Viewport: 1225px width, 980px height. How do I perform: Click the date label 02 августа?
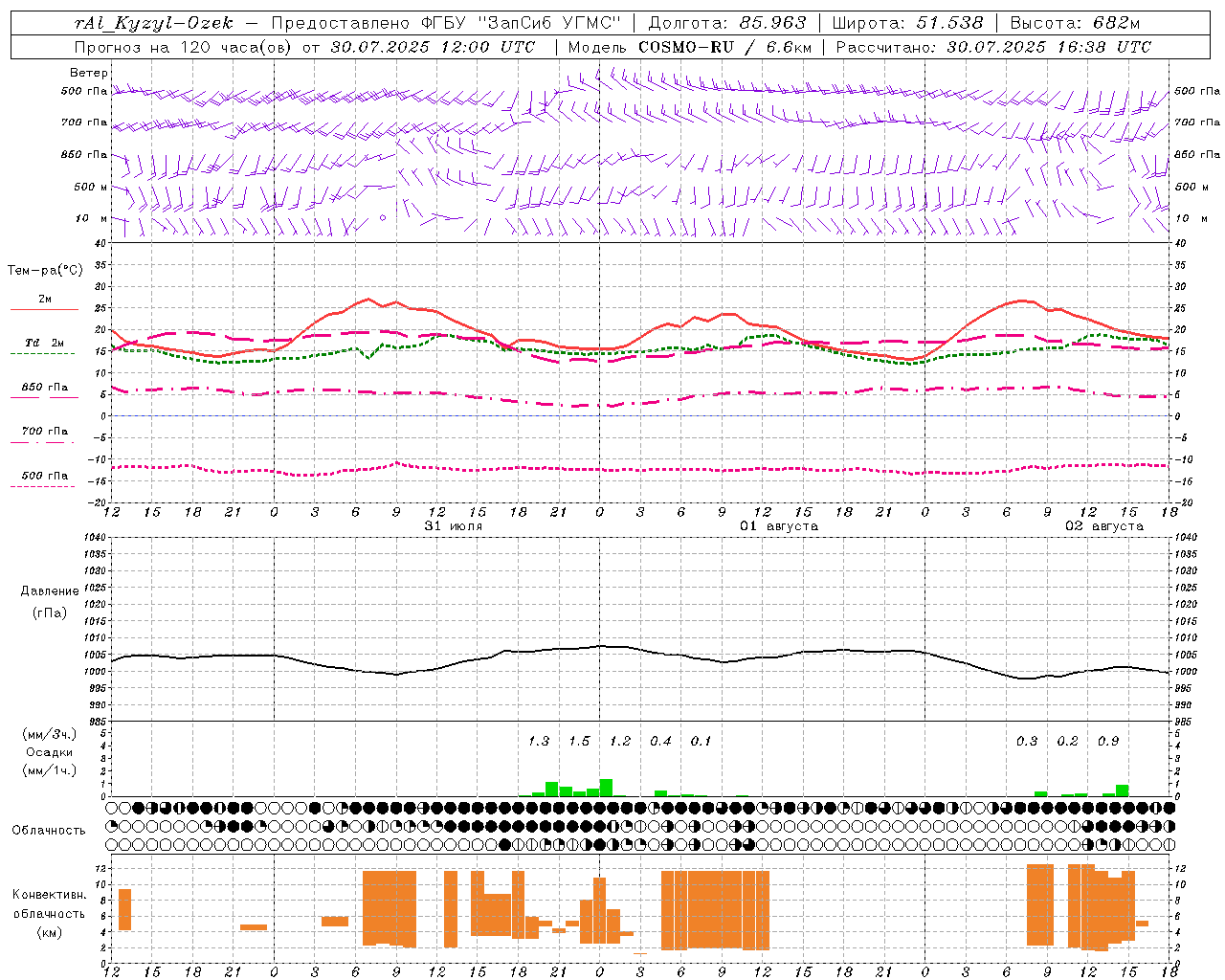1104,526
